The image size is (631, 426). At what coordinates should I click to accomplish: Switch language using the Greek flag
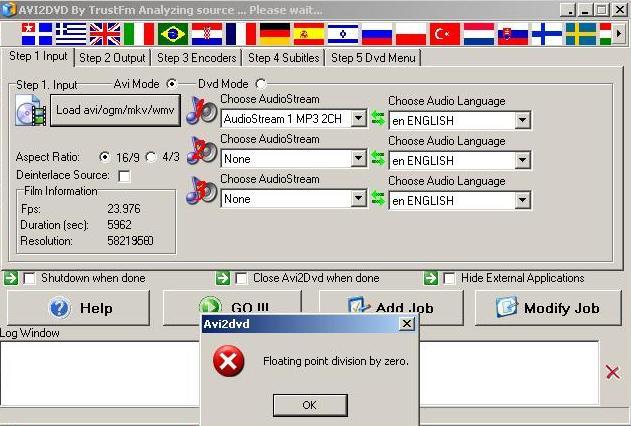(71, 34)
